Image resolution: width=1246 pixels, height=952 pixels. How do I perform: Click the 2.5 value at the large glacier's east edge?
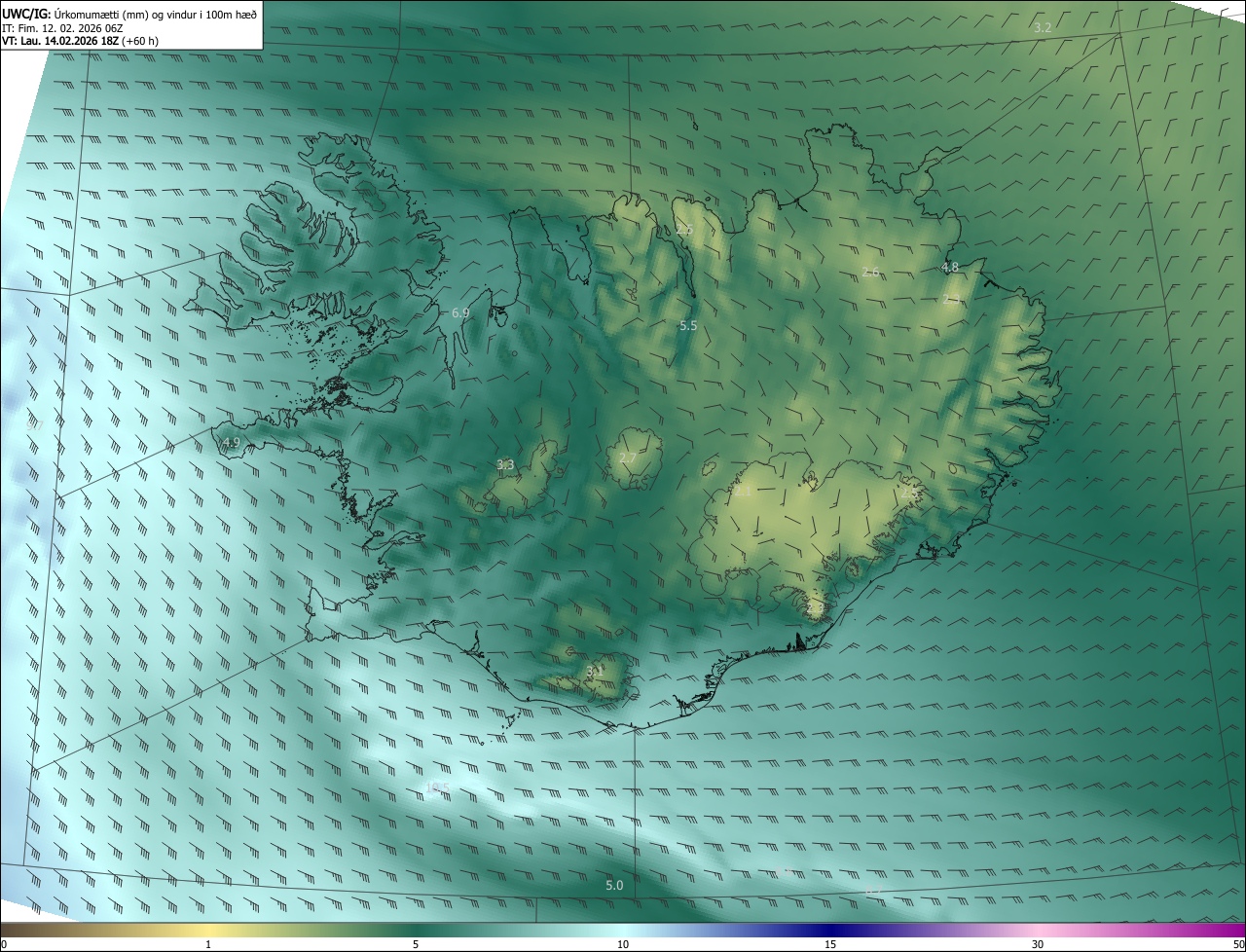[909, 494]
